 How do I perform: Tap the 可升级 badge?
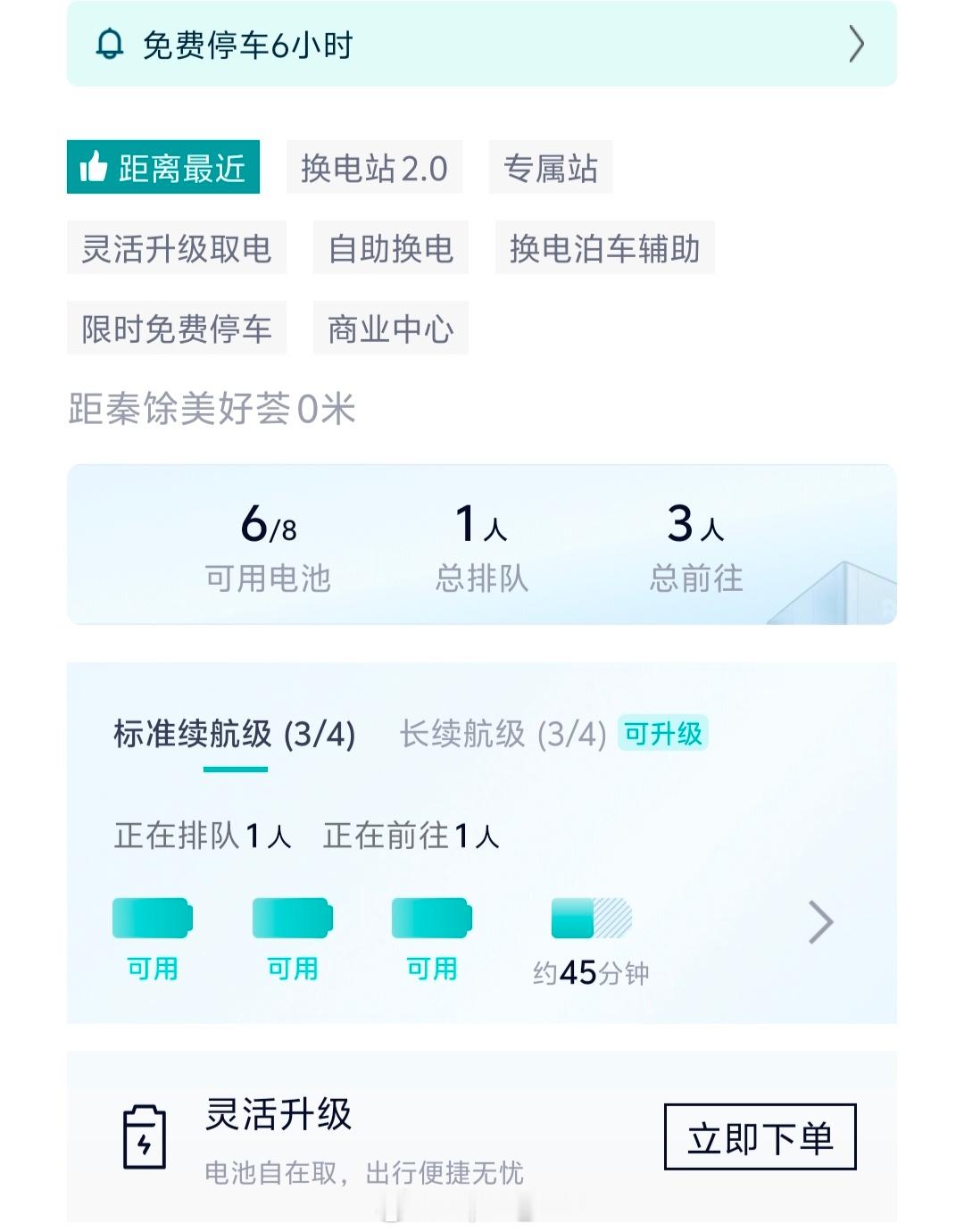click(663, 733)
